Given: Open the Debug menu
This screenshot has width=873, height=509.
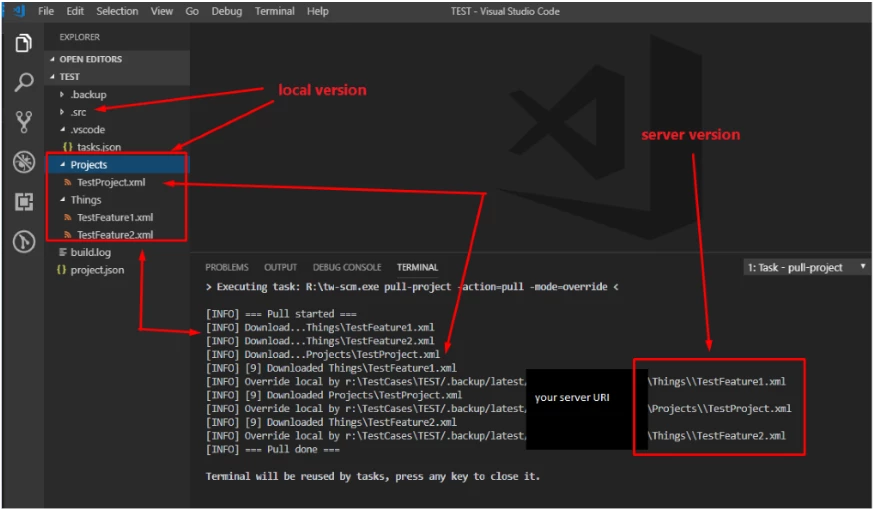Looking at the screenshot, I should point(226,11).
